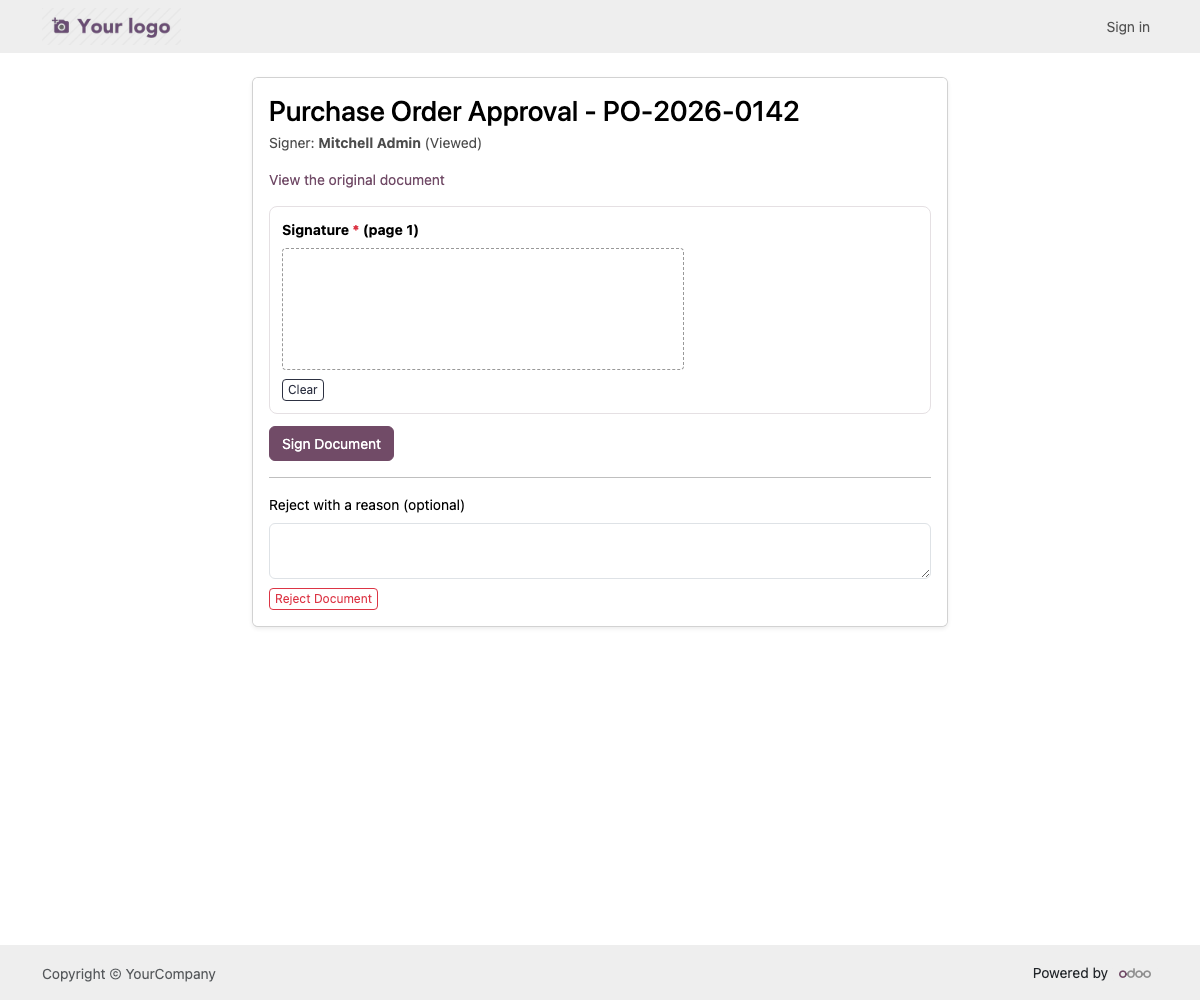Focus the reject reason text box
1200x1000 pixels.
point(600,551)
